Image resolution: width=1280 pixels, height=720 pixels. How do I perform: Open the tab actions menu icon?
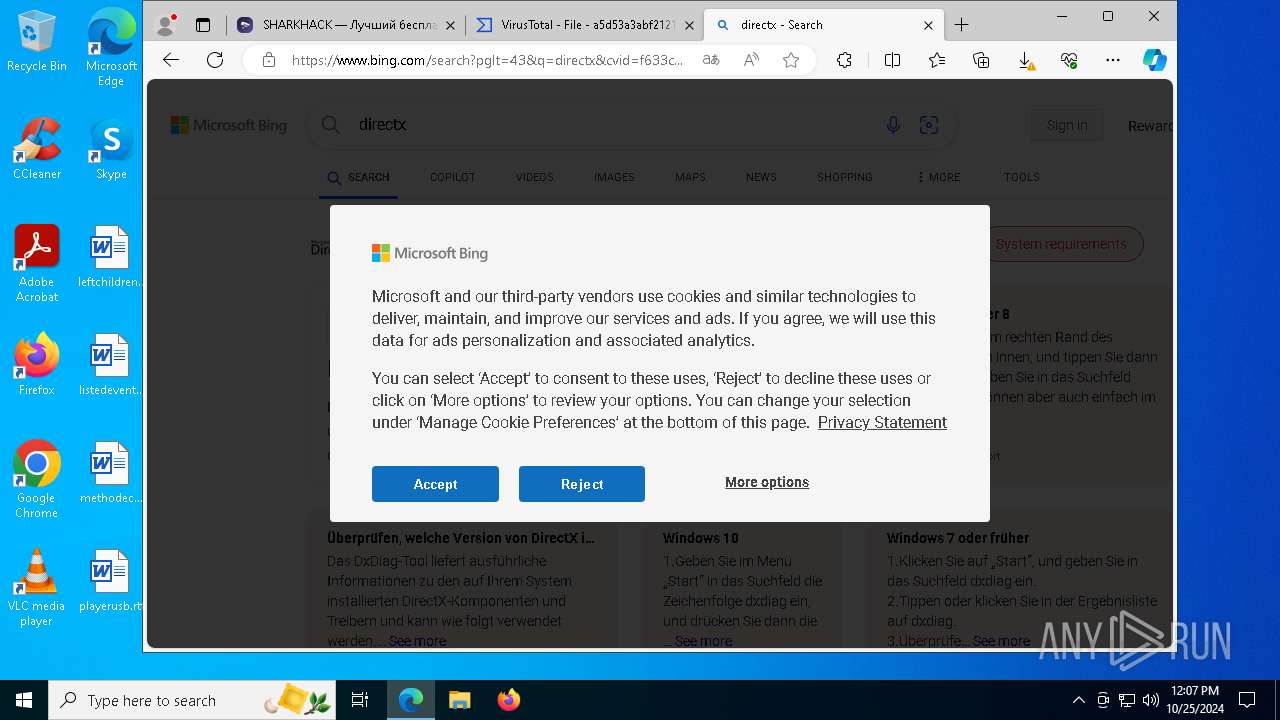203,25
